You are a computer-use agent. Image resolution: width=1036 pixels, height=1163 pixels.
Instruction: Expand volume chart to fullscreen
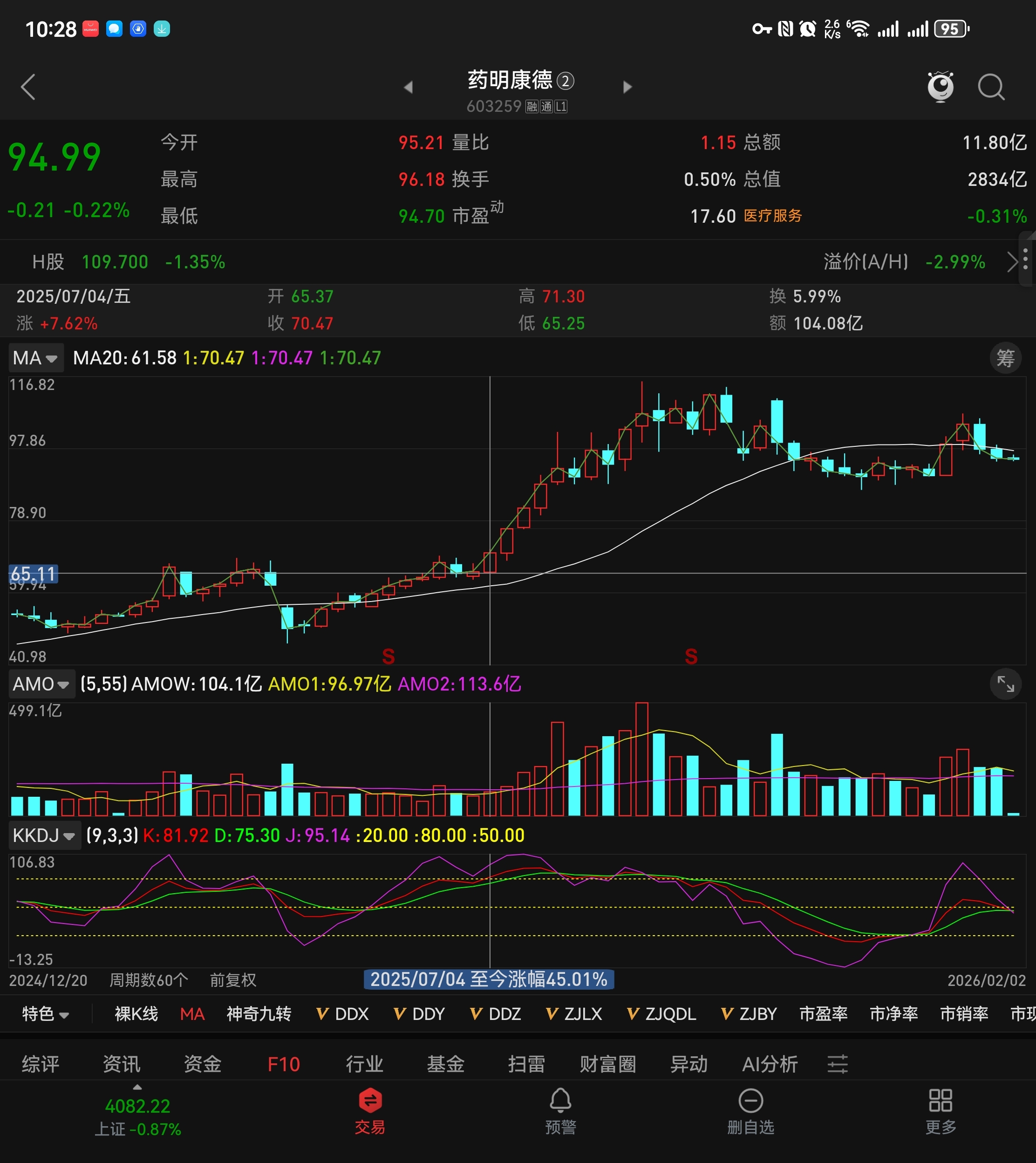[x=1005, y=684]
